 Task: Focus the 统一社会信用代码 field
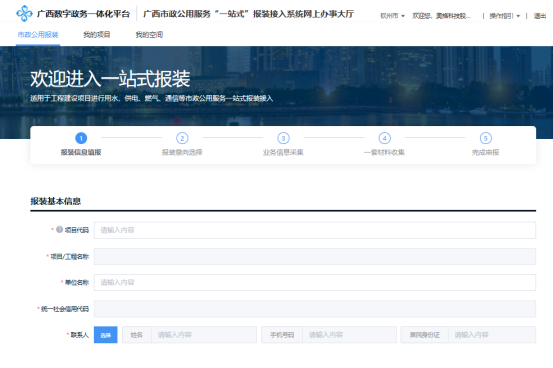tap(315, 309)
